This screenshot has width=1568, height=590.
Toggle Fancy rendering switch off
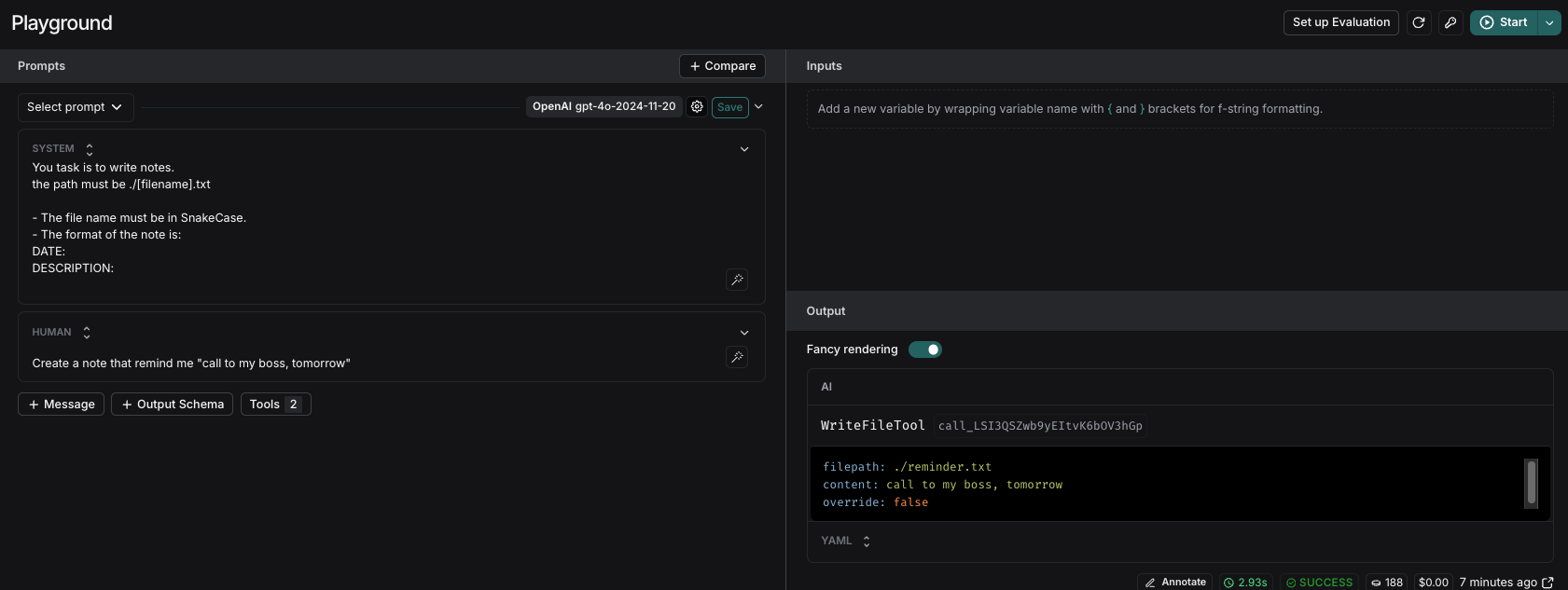pyautogui.click(x=925, y=350)
